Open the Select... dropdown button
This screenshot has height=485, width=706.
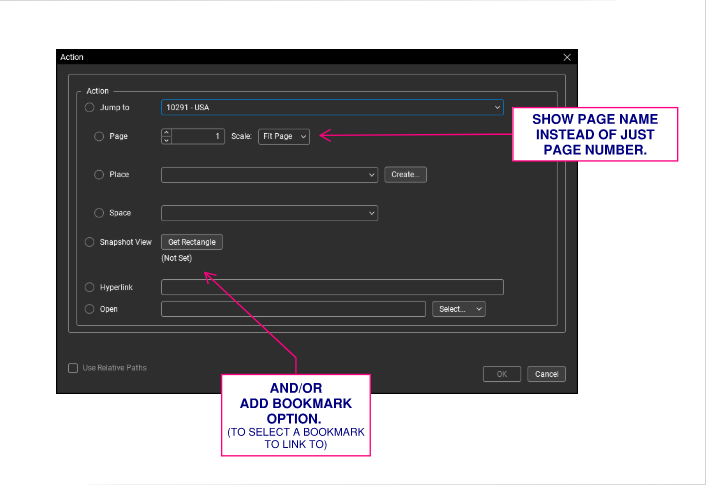coord(459,309)
